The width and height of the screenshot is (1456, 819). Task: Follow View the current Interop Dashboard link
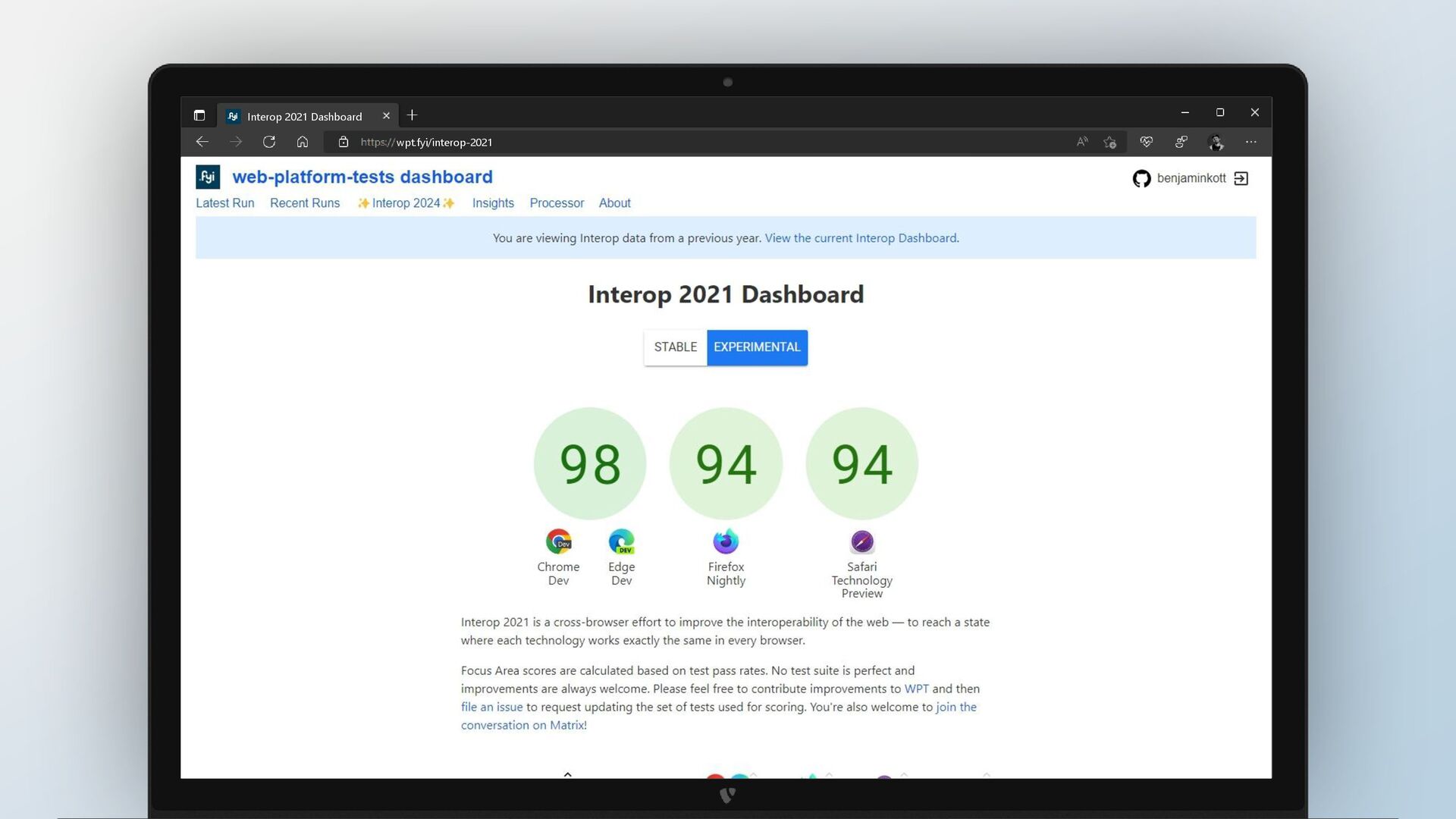861,238
